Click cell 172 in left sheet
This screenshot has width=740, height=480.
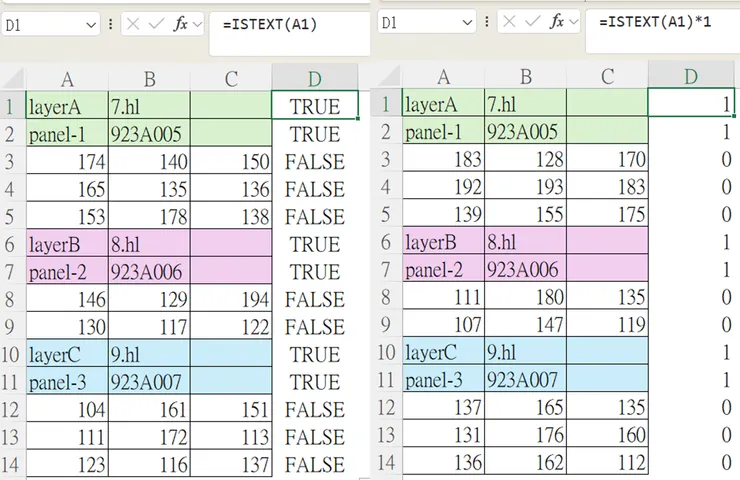[x=149, y=437]
